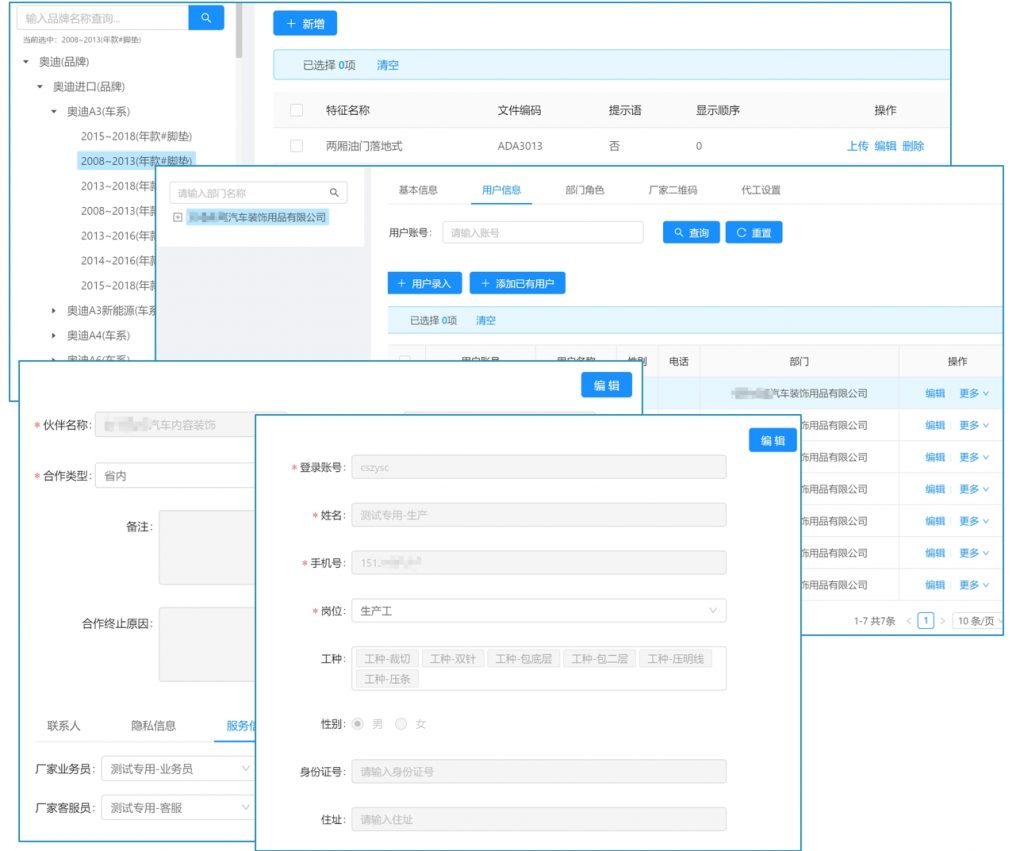Switch to the 部门角色 tab
The width and height of the screenshot is (1024, 851).
(x=584, y=190)
